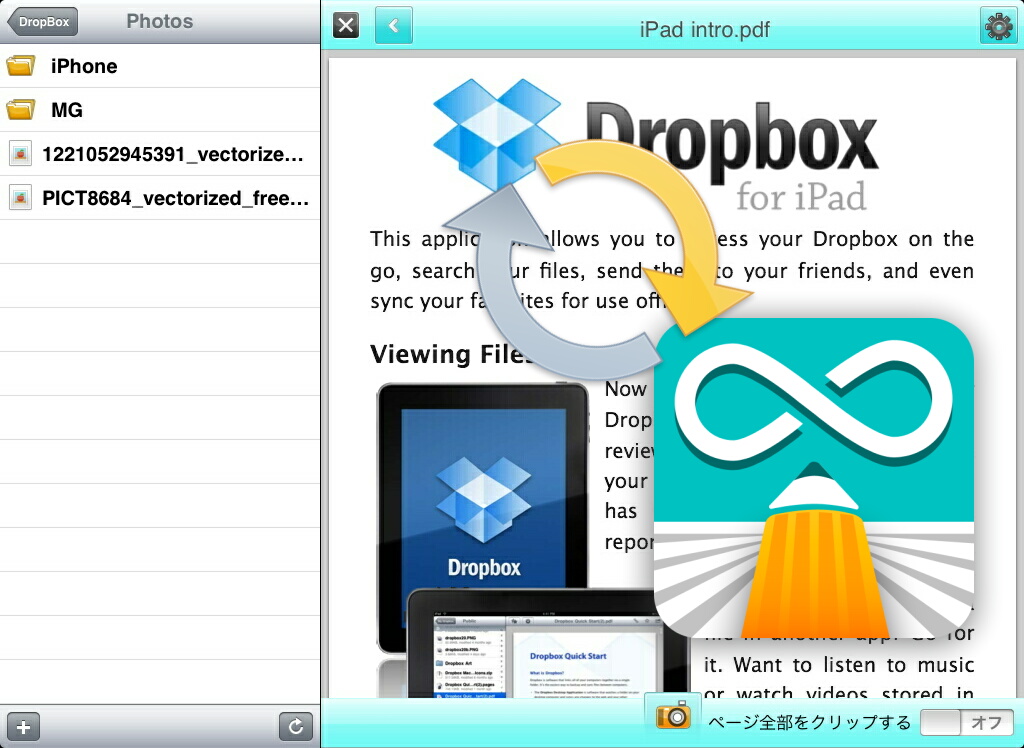1024x748 pixels.
Task: Go back using the left arrow button
Action: tap(393, 26)
